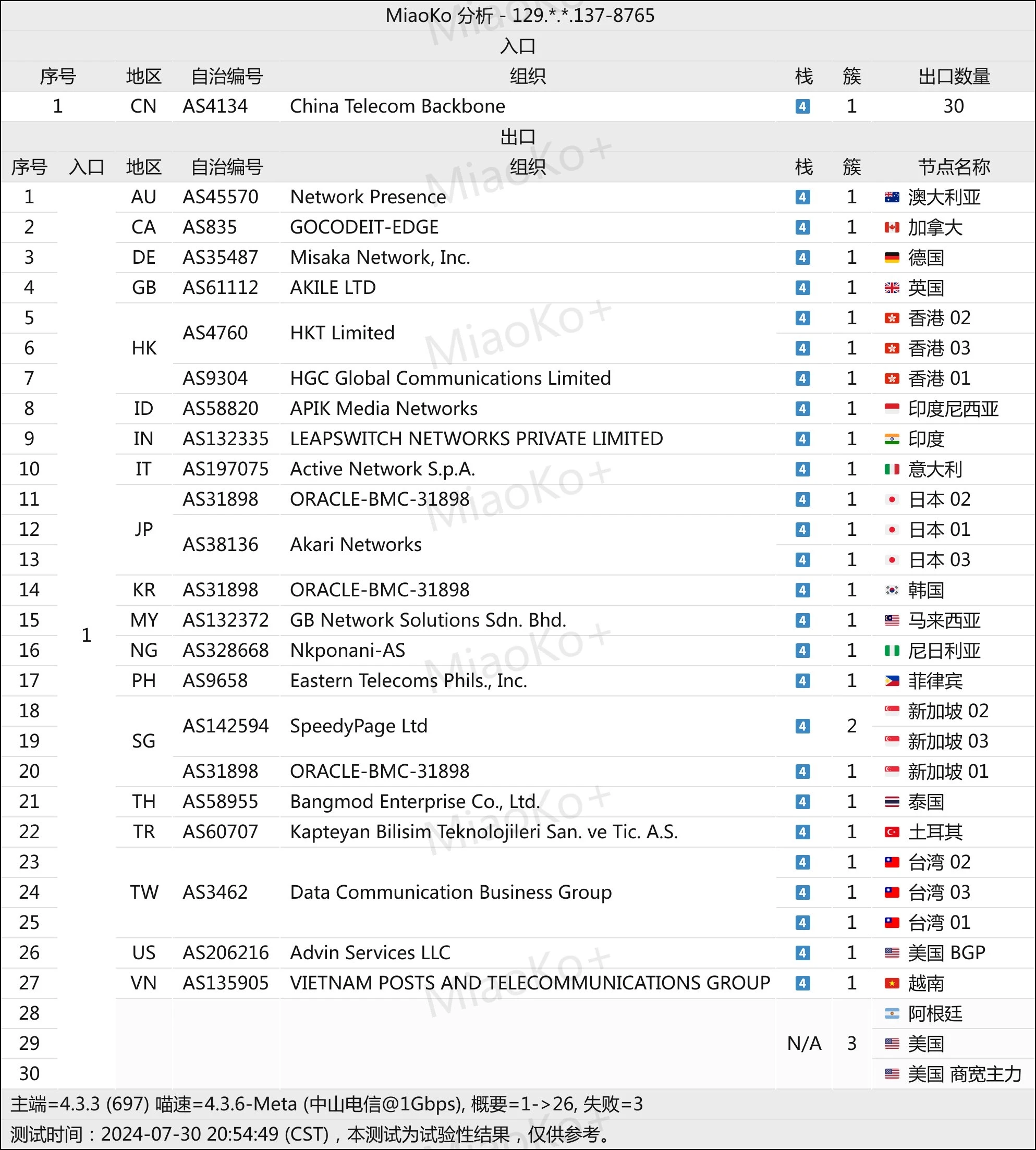Click the AS197075 ASN cell
Image resolution: width=1036 pixels, height=1150 pixels.
point(225,469)
